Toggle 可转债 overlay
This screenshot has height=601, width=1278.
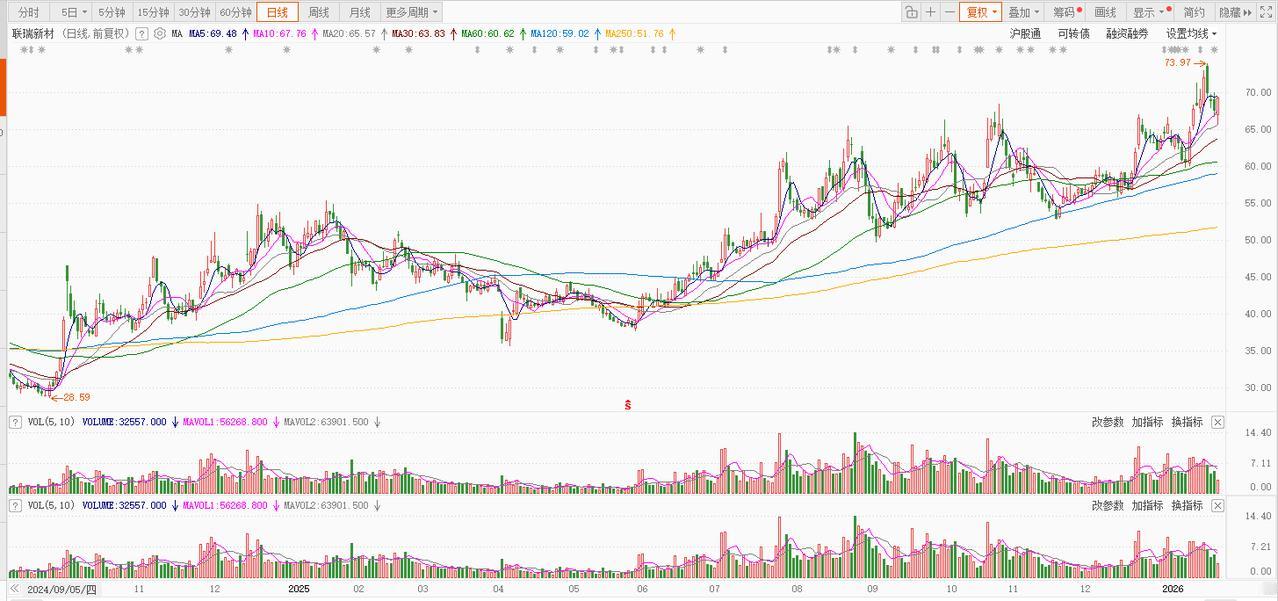point(1073,33)
